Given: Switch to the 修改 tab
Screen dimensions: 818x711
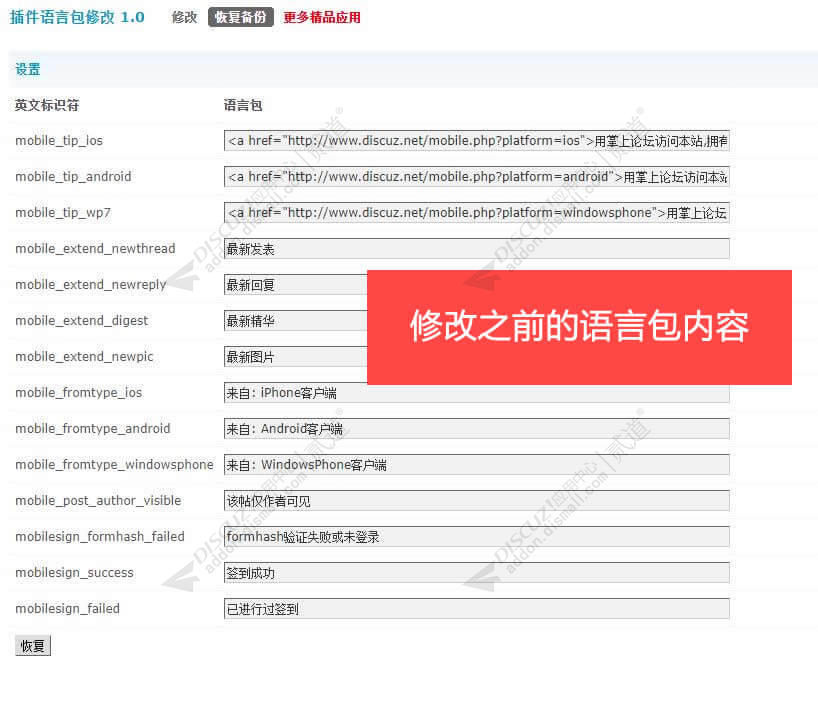Looking at the screenshot, I should [x=184, y=17].
